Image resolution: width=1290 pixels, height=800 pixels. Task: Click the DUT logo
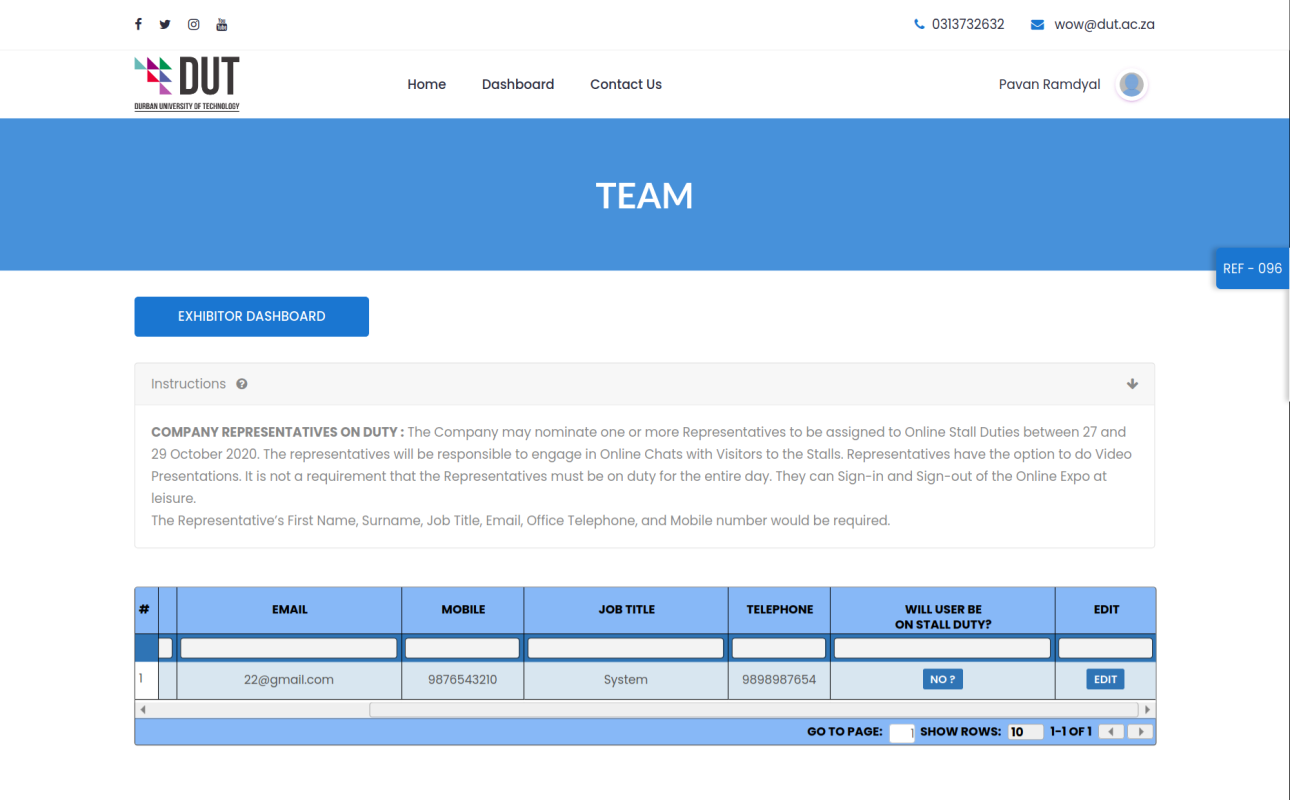point(187,83)
